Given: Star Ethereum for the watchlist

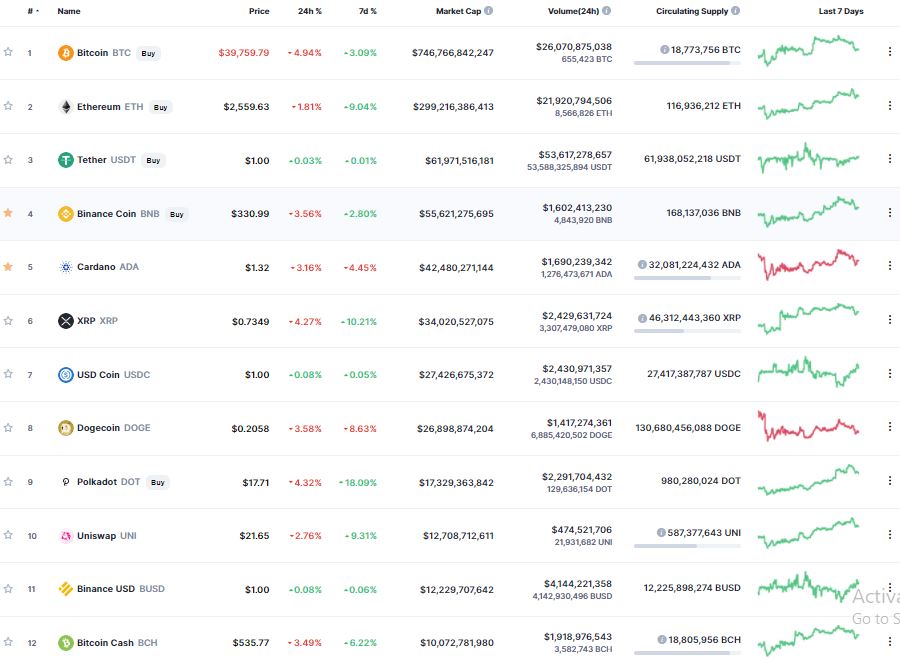Looking at the screenshot, I should tap(8, 106).
